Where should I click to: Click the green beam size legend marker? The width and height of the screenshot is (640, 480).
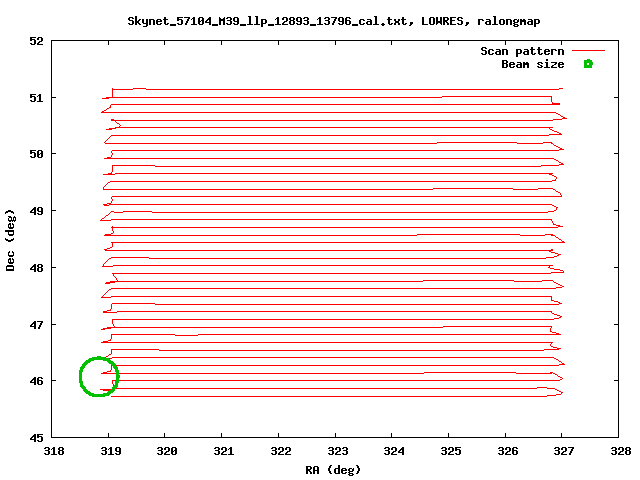click(588, 64)
